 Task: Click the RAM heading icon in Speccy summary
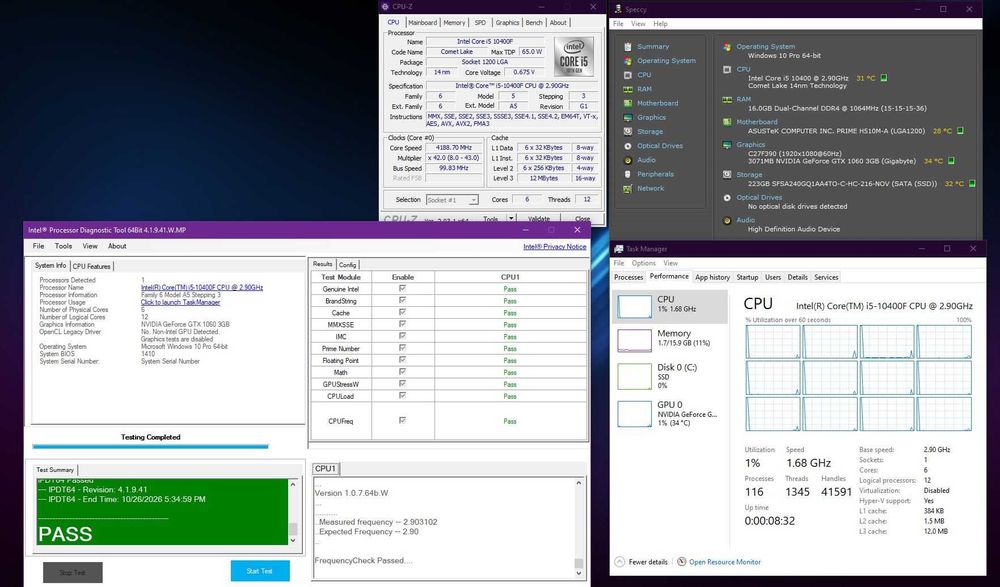pyautogui.click(x=727, y=100)
